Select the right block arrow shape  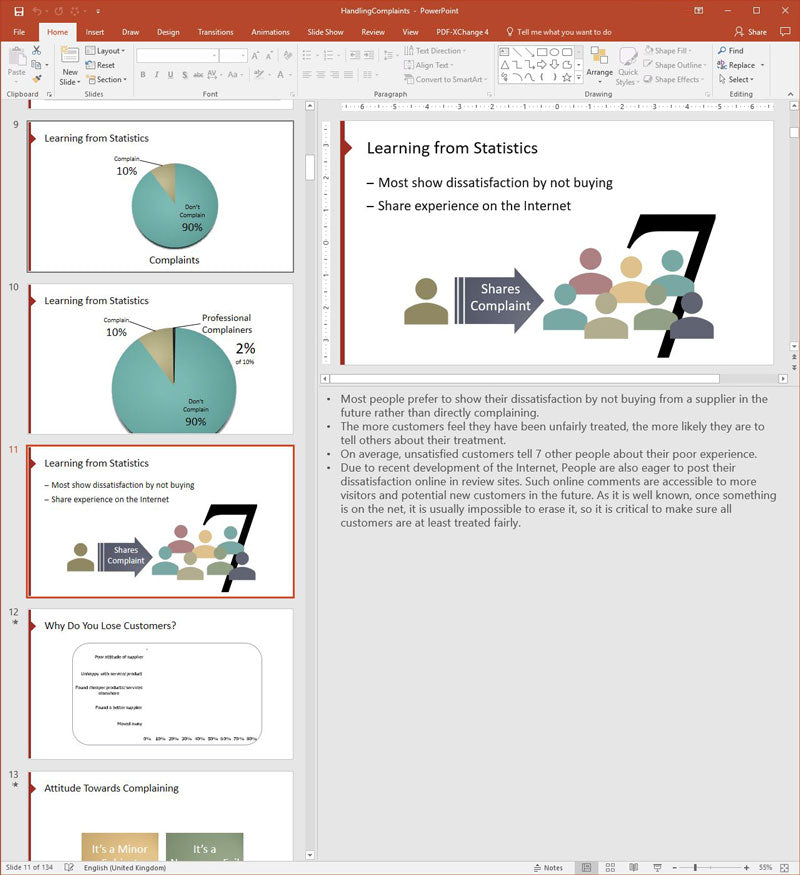tap(542, 65)
